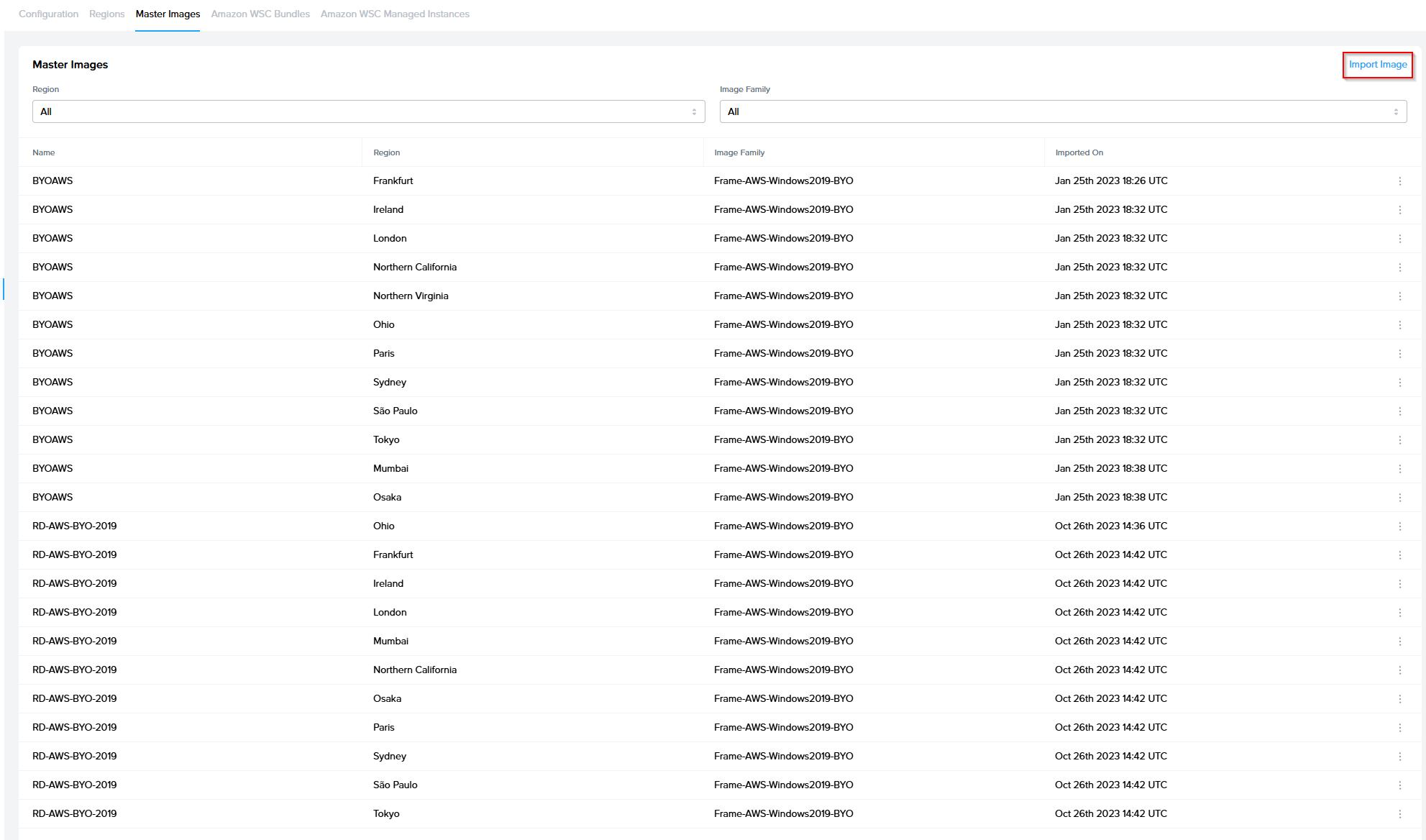1426x840 pixels.
Task: Select the RD-AWS-BYO-2019 London row
Action: pos(74,612)
